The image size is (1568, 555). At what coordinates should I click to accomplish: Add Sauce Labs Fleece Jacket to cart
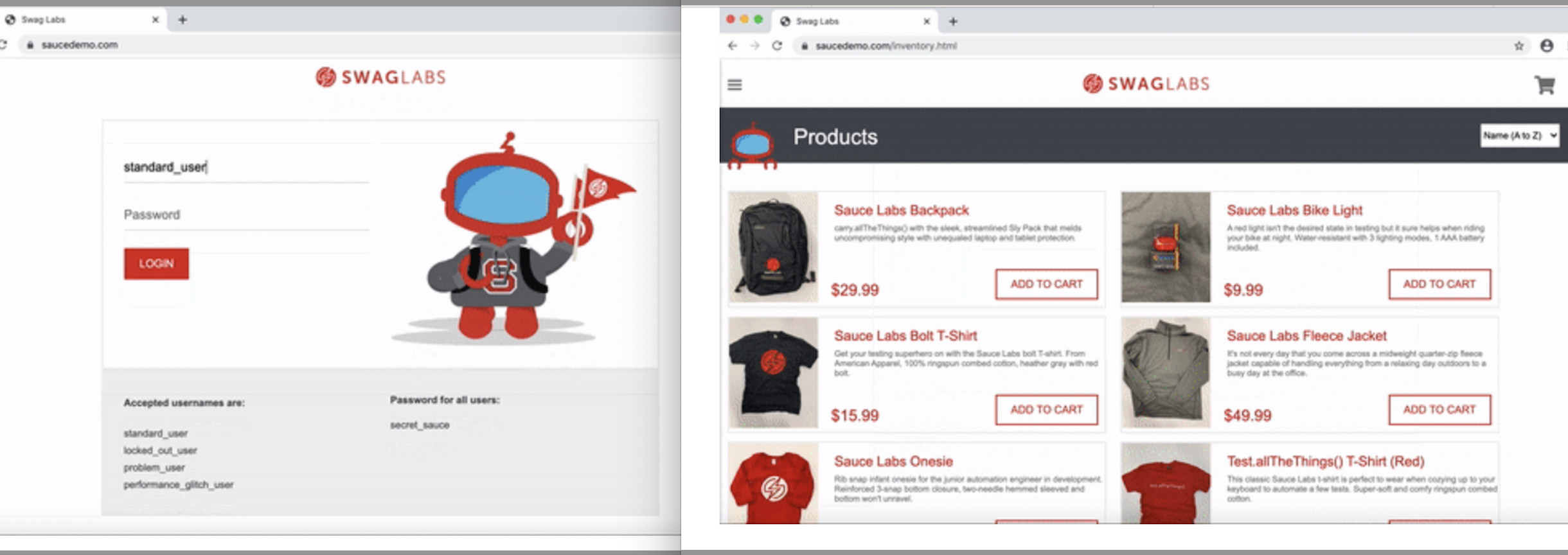[1439, 409]
